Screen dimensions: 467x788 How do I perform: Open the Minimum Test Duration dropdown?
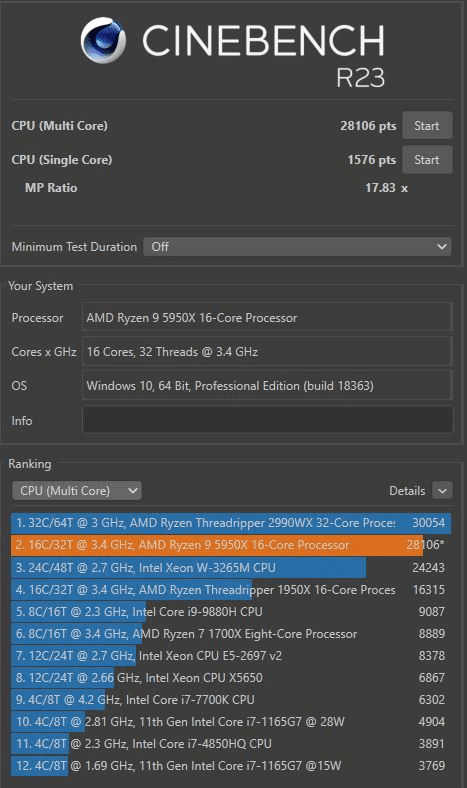tap(297, 247)
